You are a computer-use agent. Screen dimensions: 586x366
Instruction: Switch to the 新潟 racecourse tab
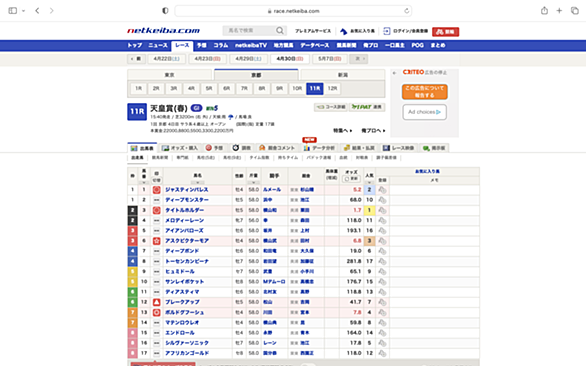point(343,75)
